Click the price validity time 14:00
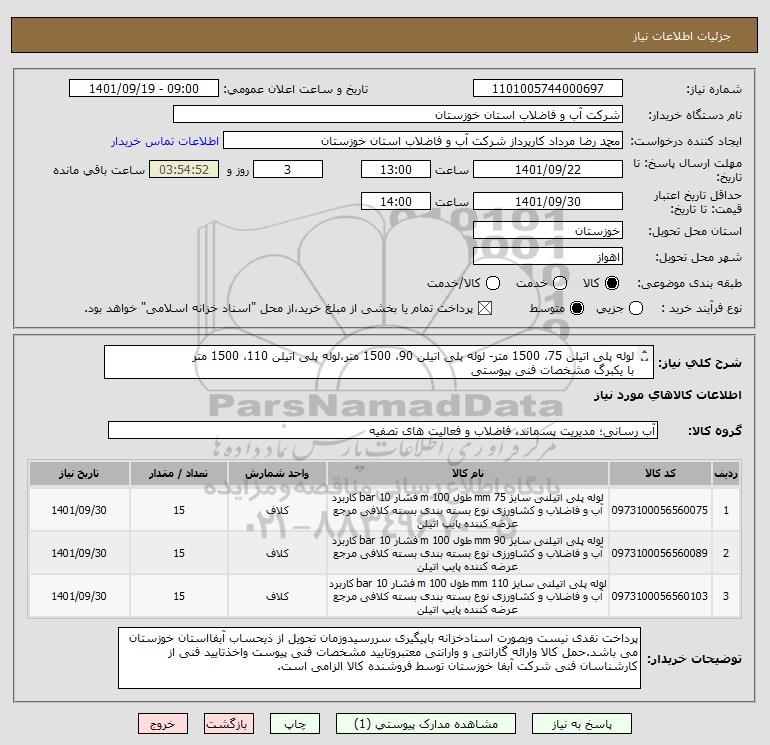 (x=396, y=201)
